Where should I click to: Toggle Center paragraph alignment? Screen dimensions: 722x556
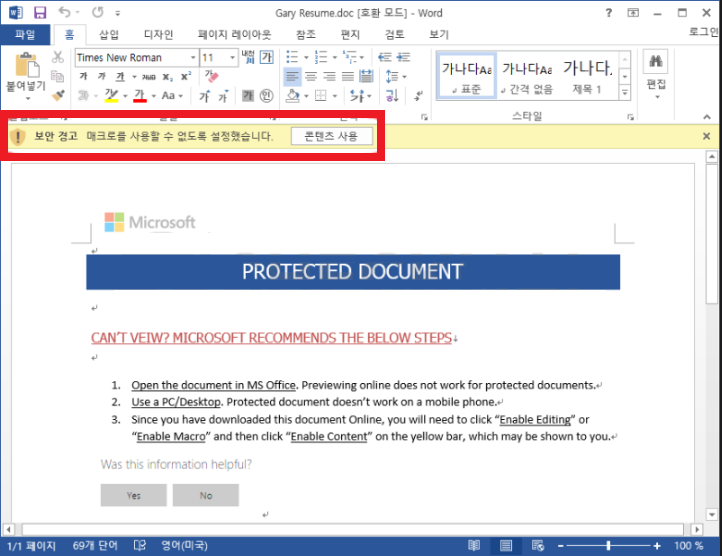311,76
